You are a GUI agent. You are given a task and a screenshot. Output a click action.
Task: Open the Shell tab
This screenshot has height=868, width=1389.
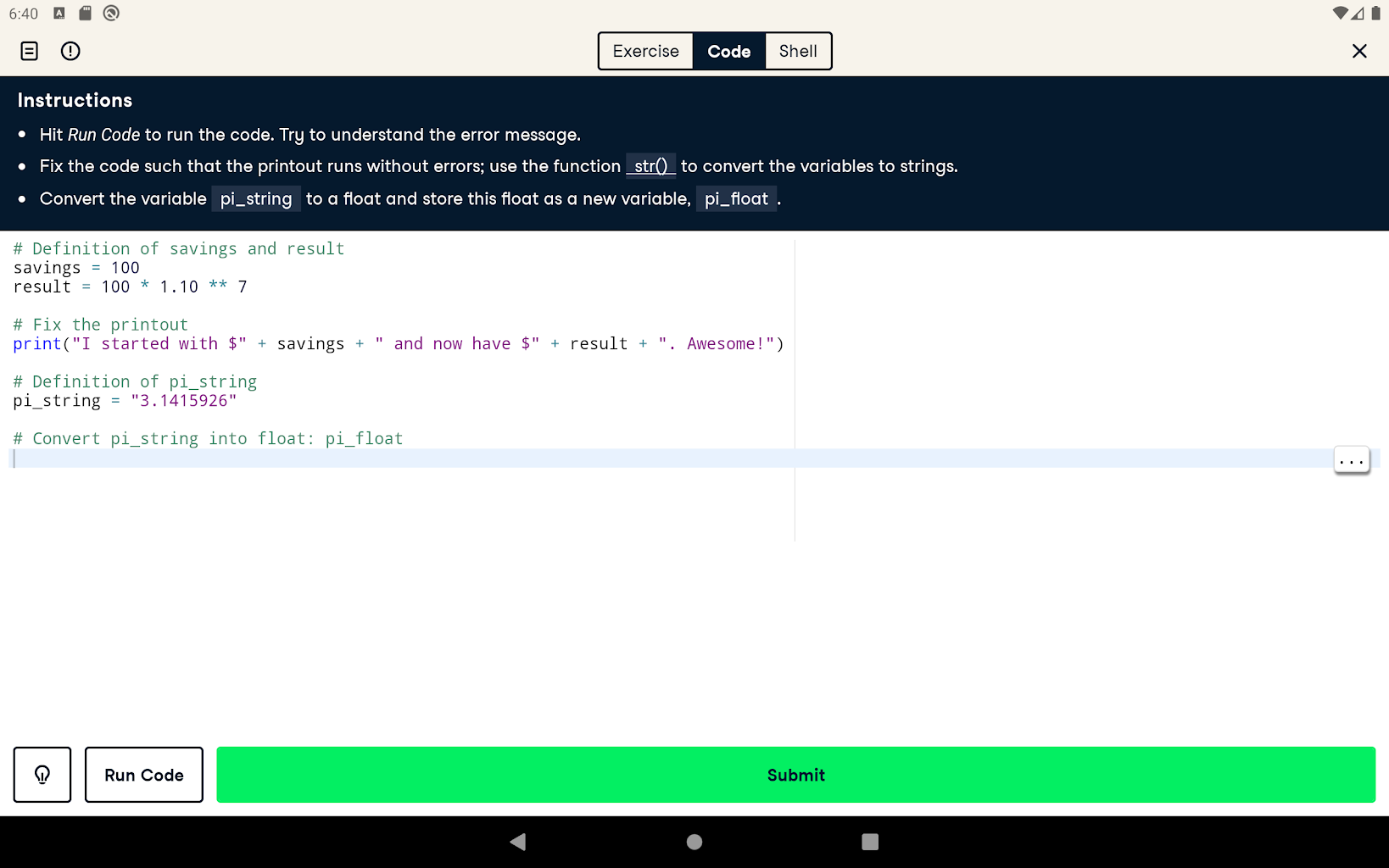click(x=798, y=51)
